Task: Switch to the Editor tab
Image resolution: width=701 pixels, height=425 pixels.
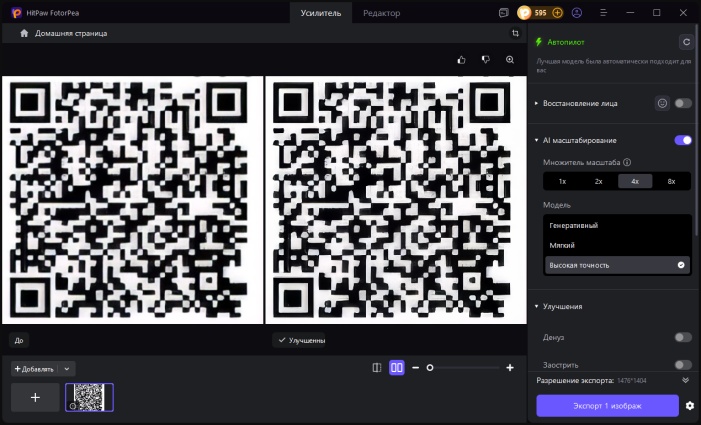Action: tap(381, 13)
